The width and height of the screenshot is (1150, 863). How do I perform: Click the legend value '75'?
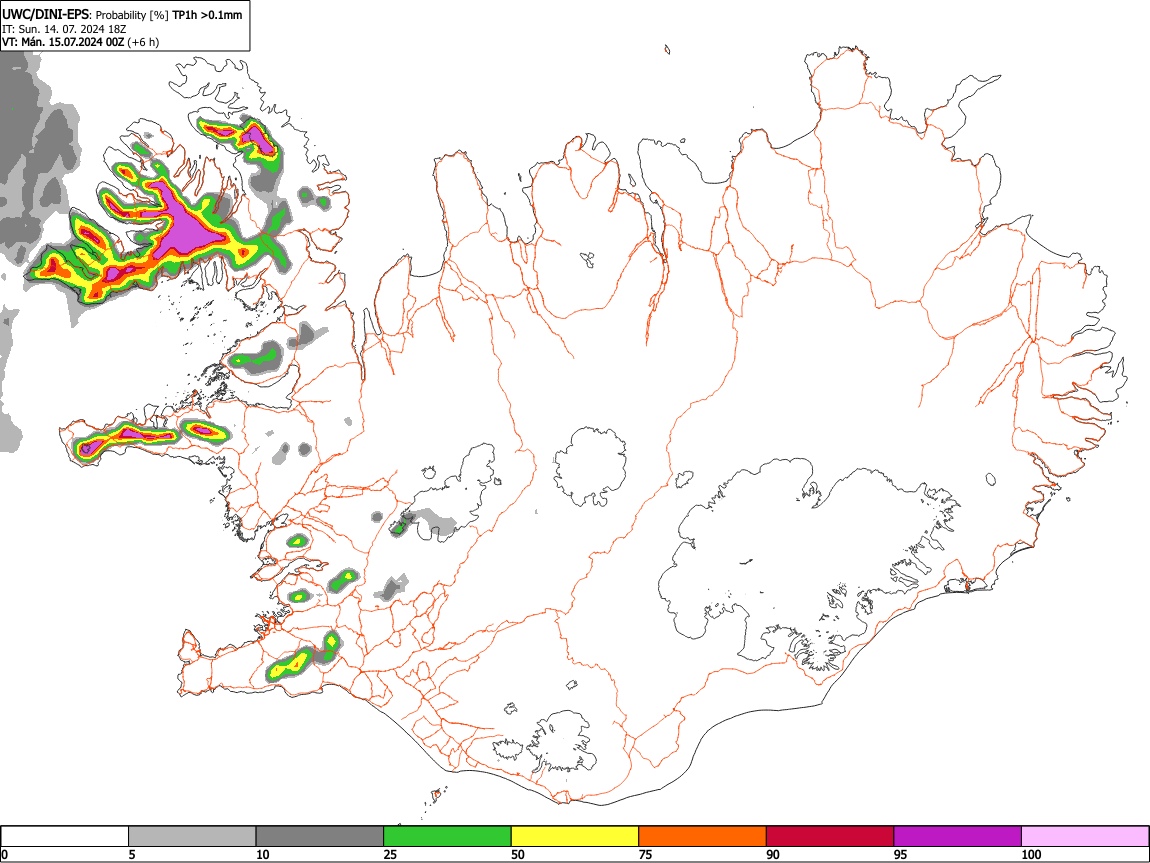coord(645,854)
